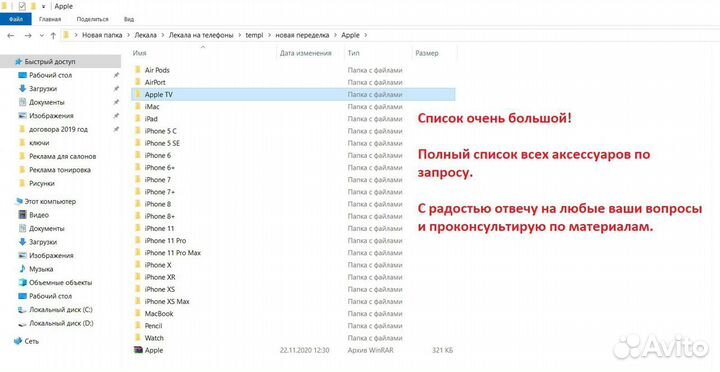Open the Файл ribbon tab

pyautogui.click(x=16, y=19)
